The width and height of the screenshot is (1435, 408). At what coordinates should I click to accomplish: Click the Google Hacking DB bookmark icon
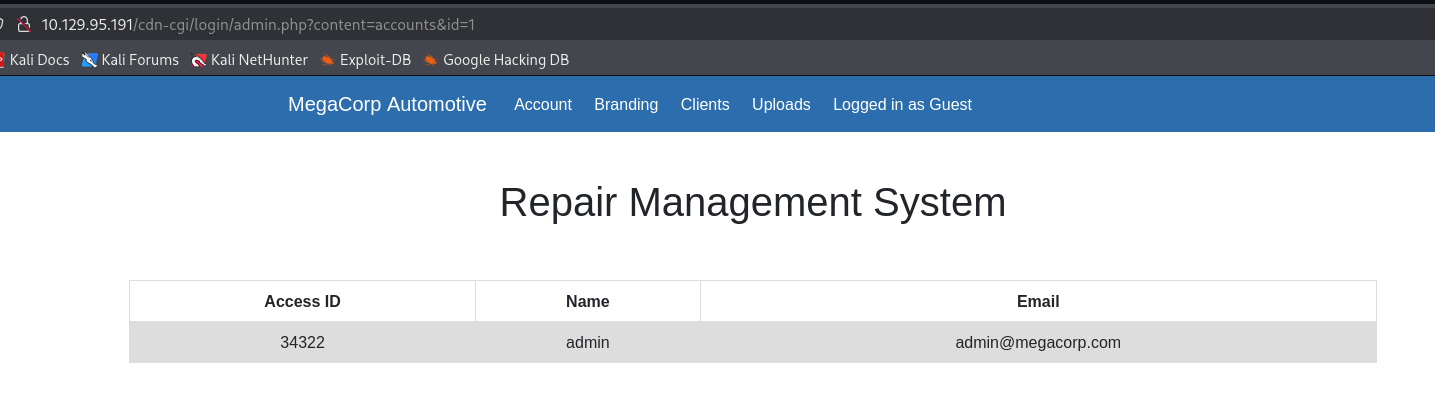coord(431,60)
